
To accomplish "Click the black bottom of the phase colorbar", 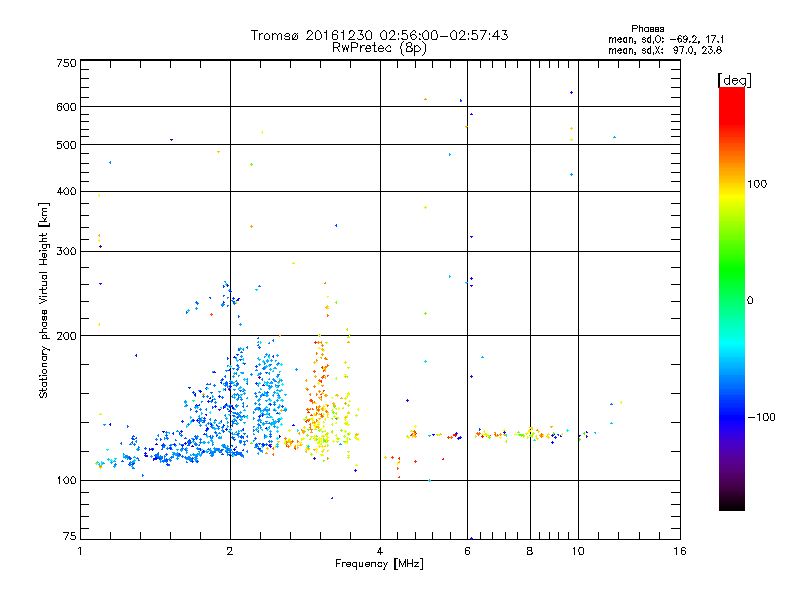I will [x=732, y=503].
